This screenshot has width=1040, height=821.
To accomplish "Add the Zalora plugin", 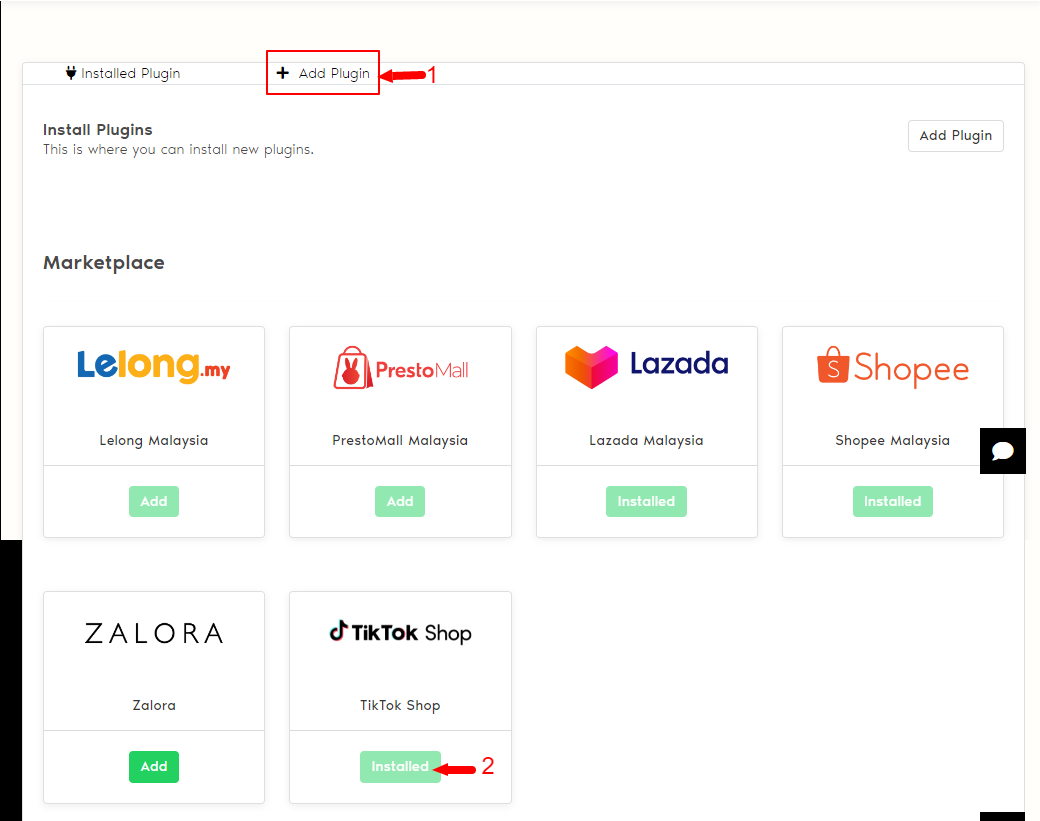I will (154, 766).
